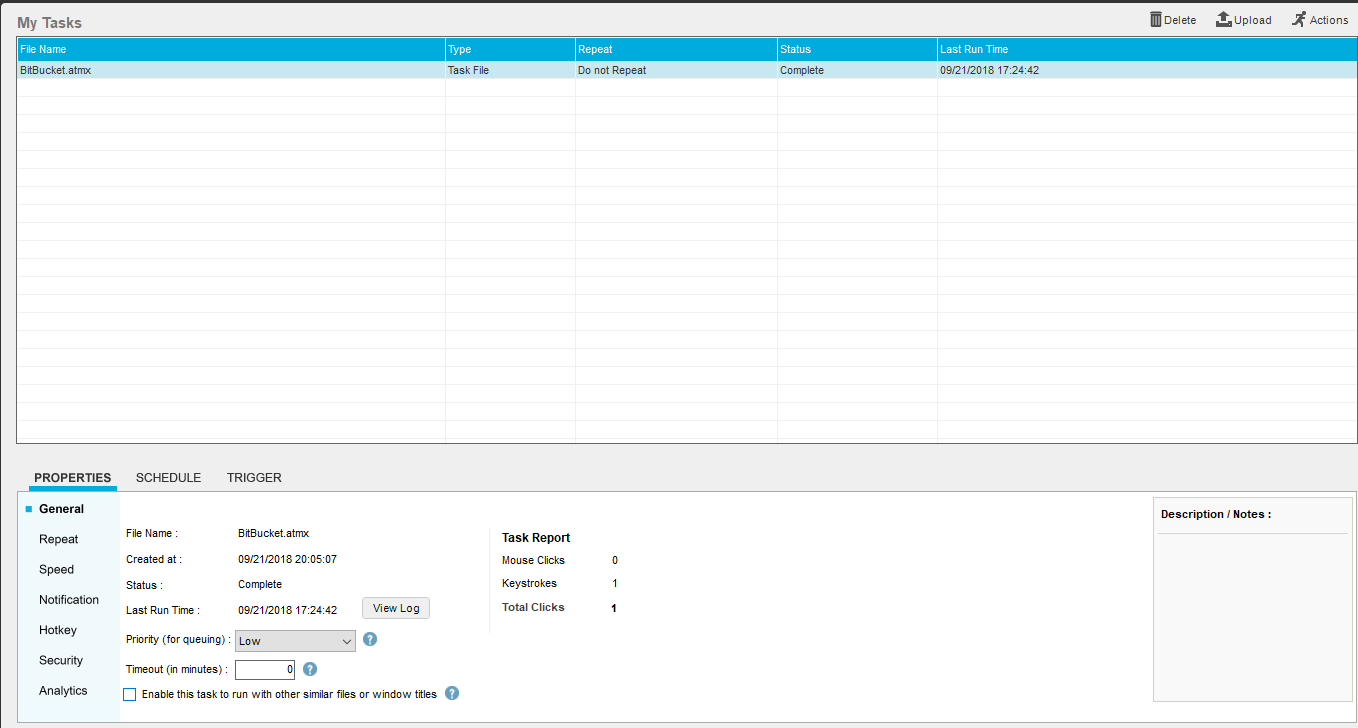This screenshot has height=728, width=1358.
Task: Go to Notification settings in sidebar
Action: [69, 600]
